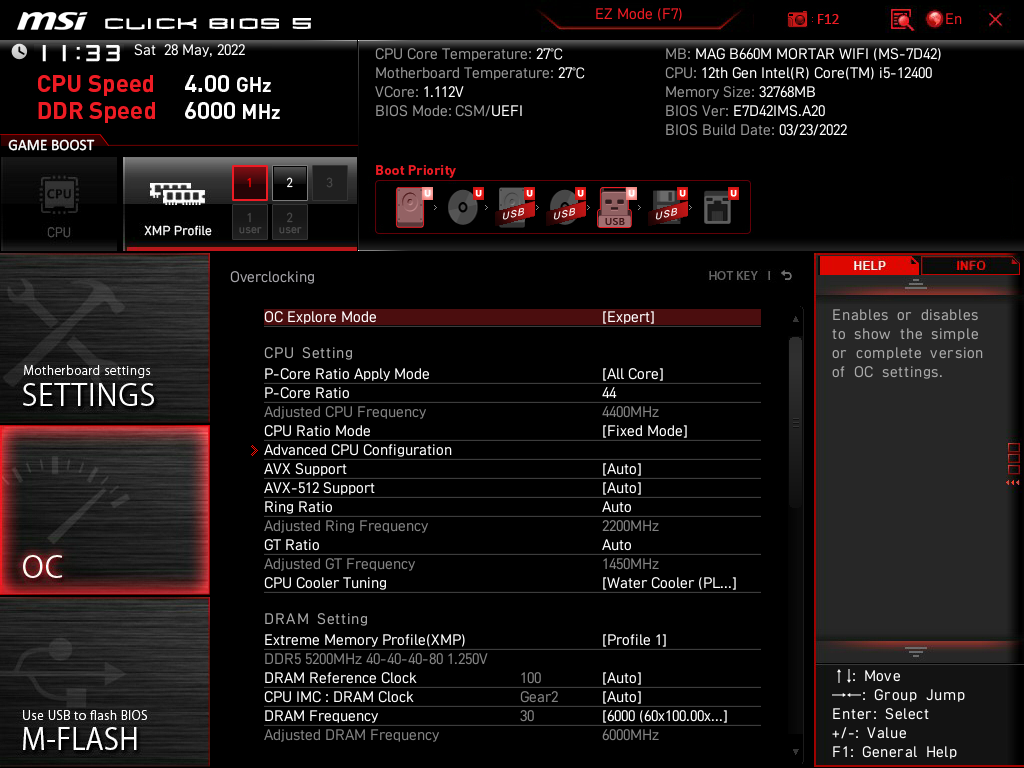Screen dimensions: 1024x768
Task: Switch to the INFO tab
Action: pos(970,266)
